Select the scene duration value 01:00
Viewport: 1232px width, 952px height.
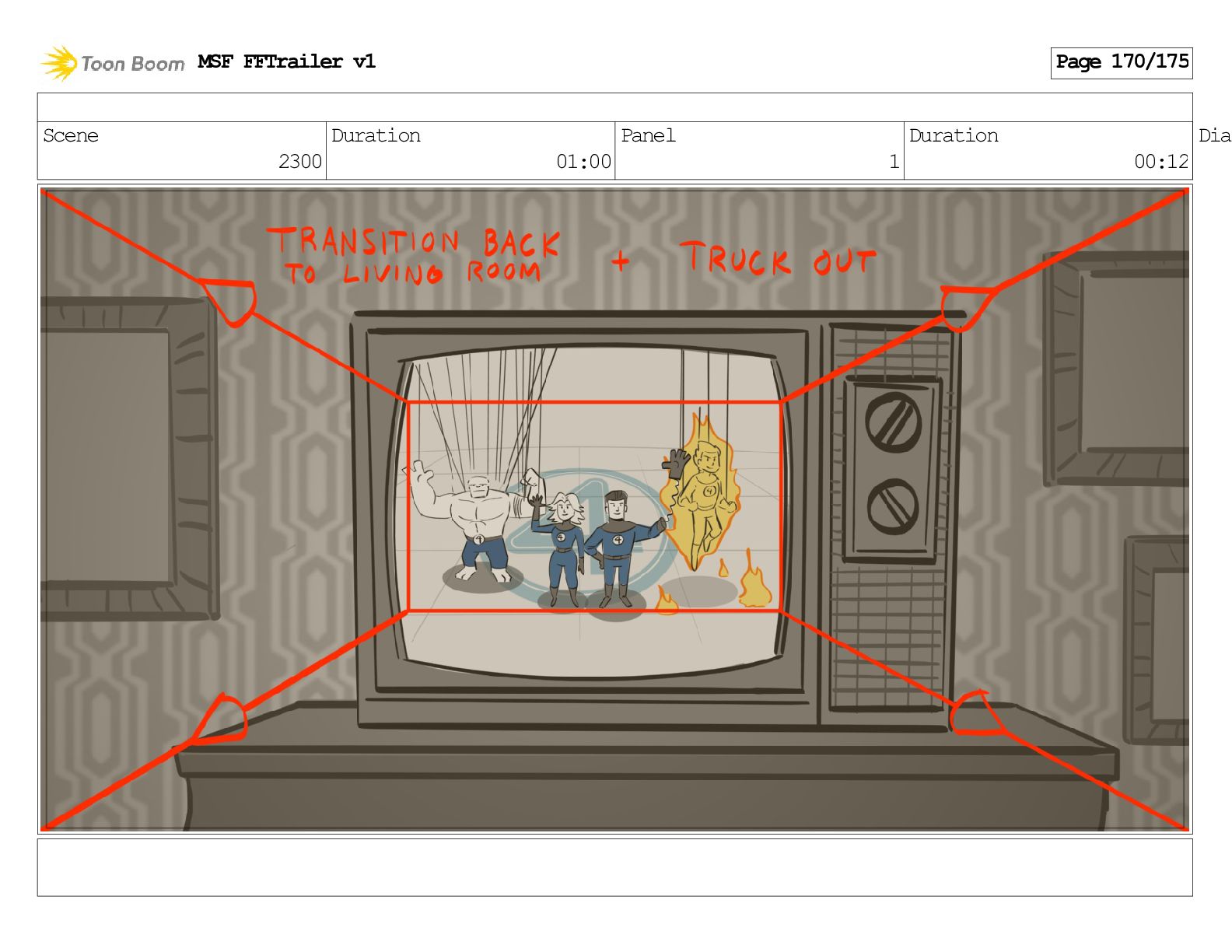click(583, 161)
